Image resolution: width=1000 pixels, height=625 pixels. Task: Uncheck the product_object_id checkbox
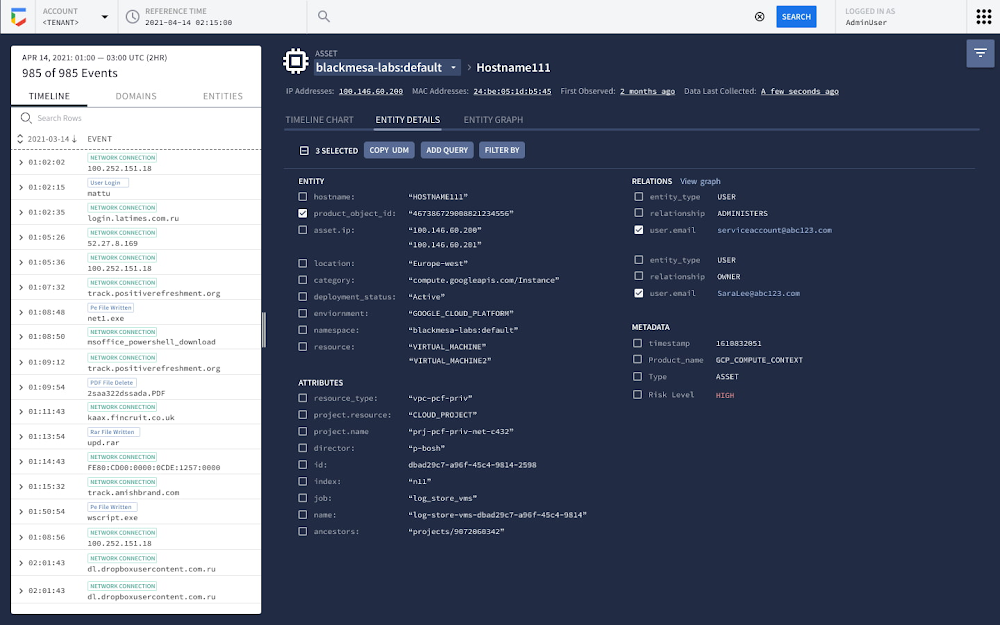coord(303,213)
